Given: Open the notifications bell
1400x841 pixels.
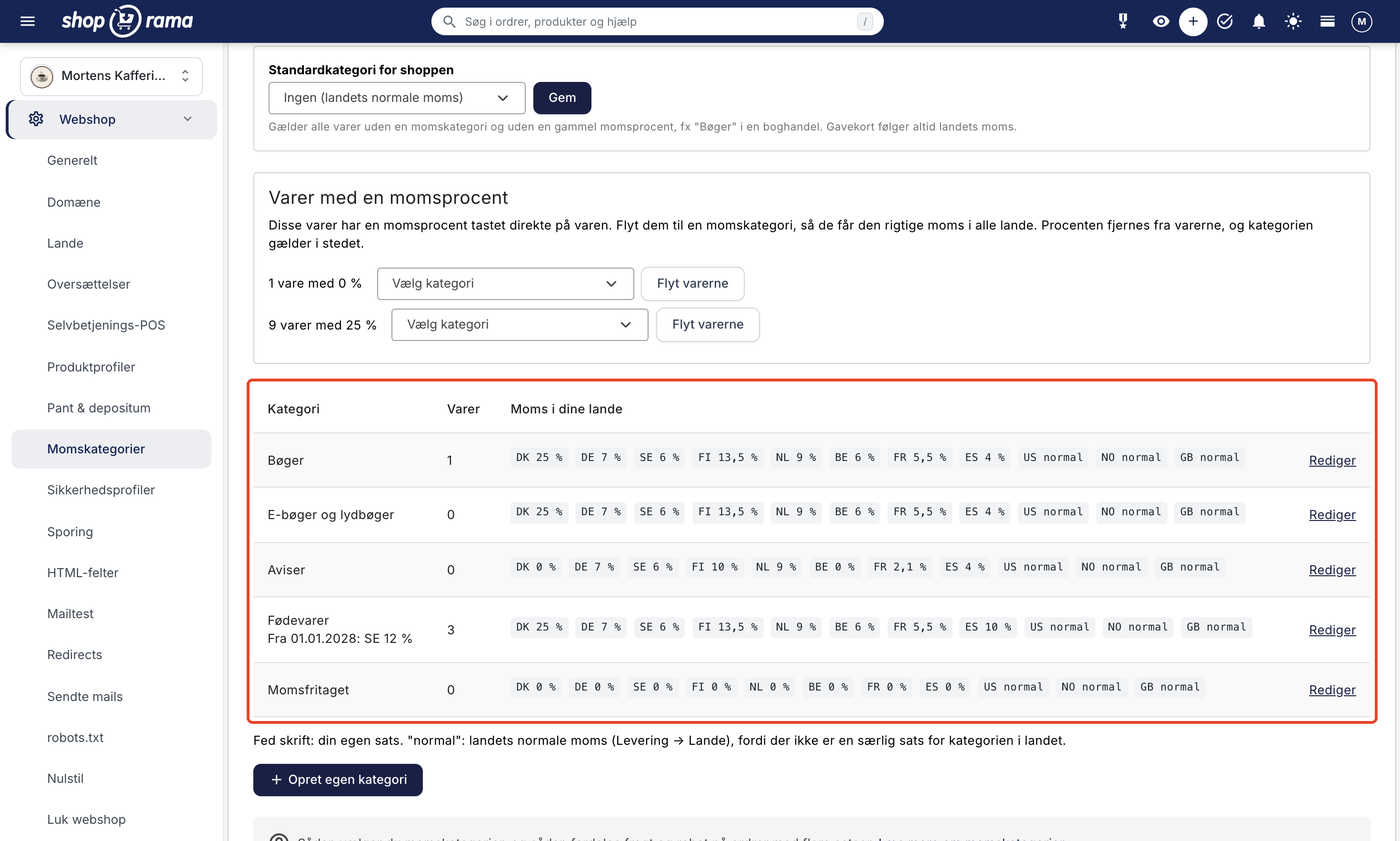Looking at the screenshot, I should coord(1259,21).
